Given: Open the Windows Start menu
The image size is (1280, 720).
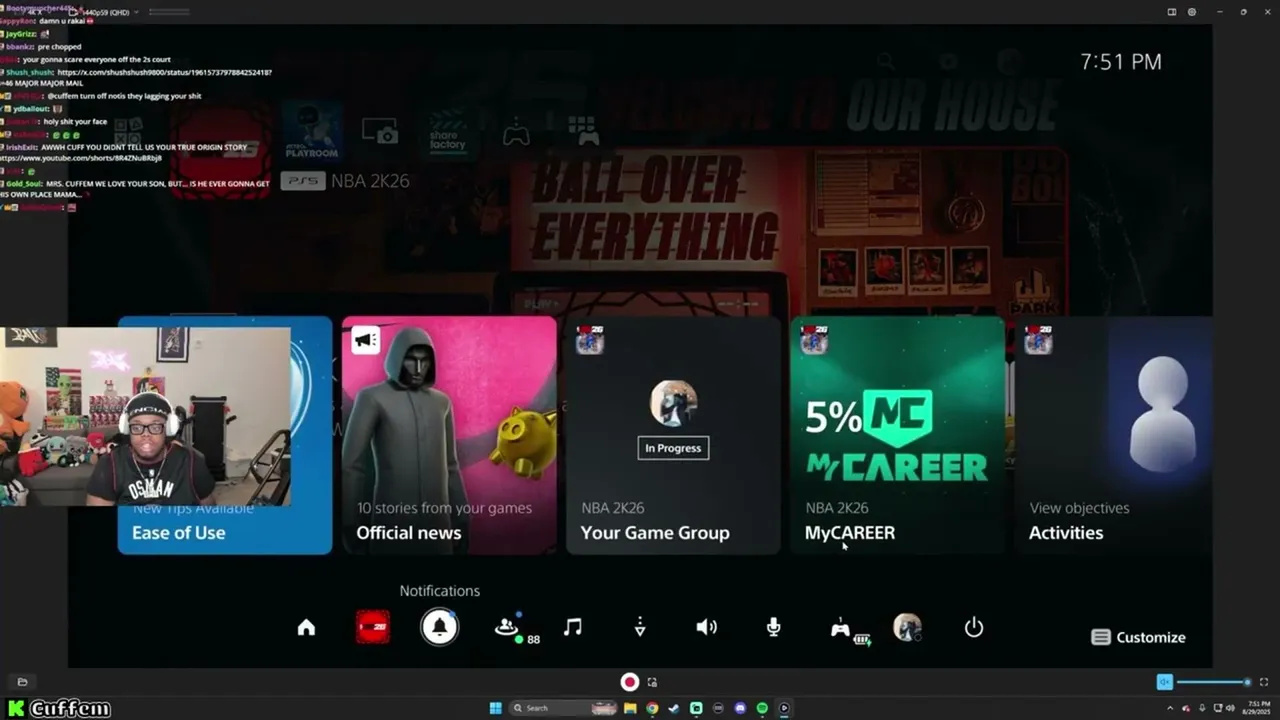Looking at the screenshot, I should tap(495, 708).
